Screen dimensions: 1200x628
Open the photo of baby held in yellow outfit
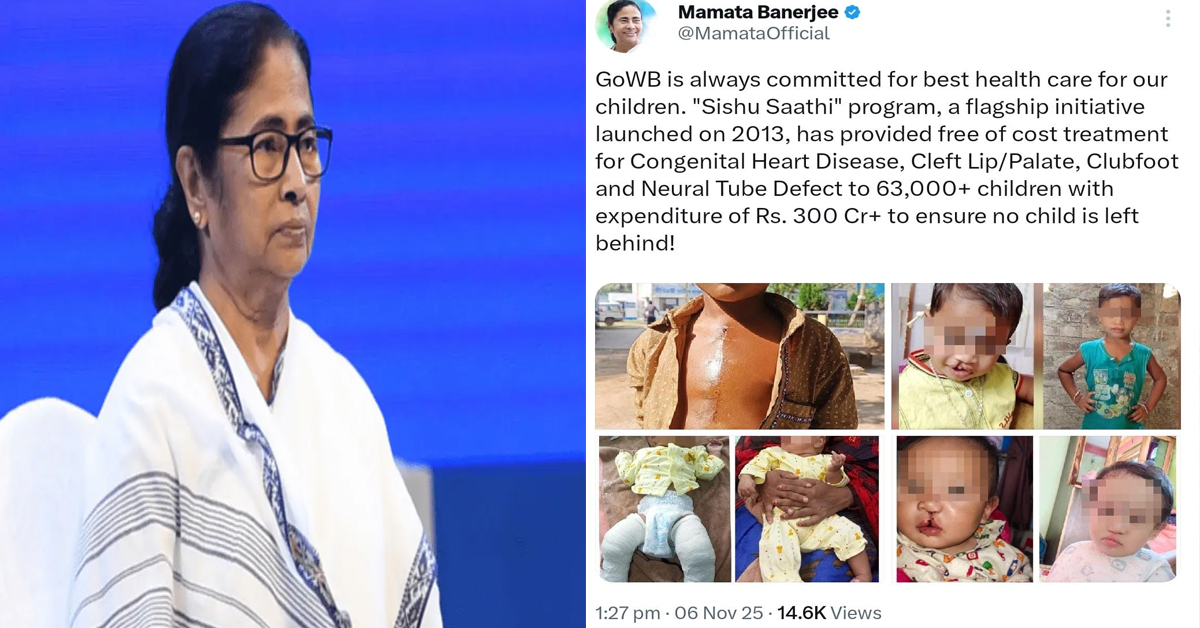(x=807, y=509)
